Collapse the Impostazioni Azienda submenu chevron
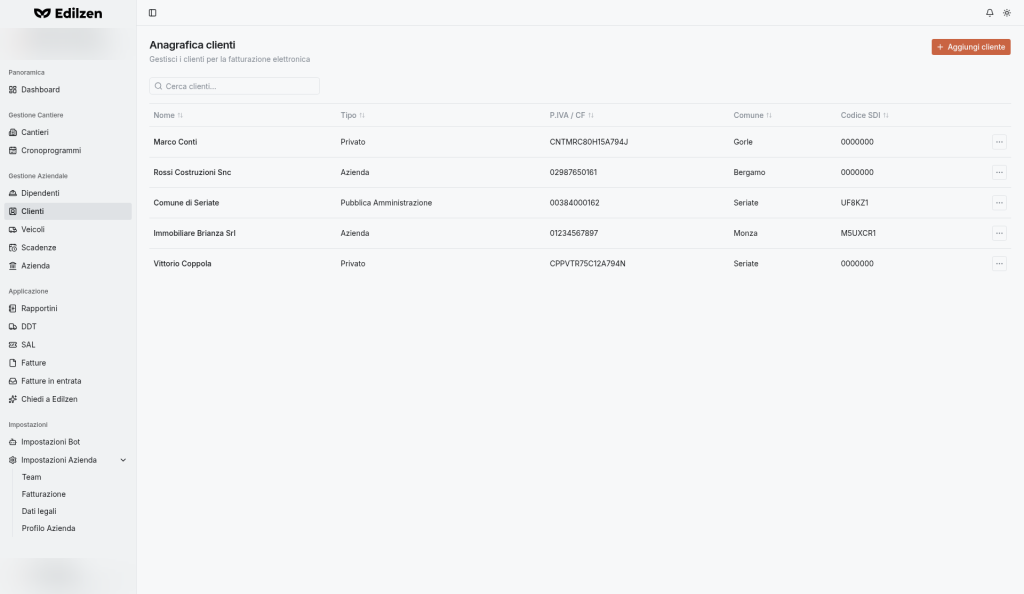Image resolution: width=1024 pixels, height=594 pixels. point(123,460)
